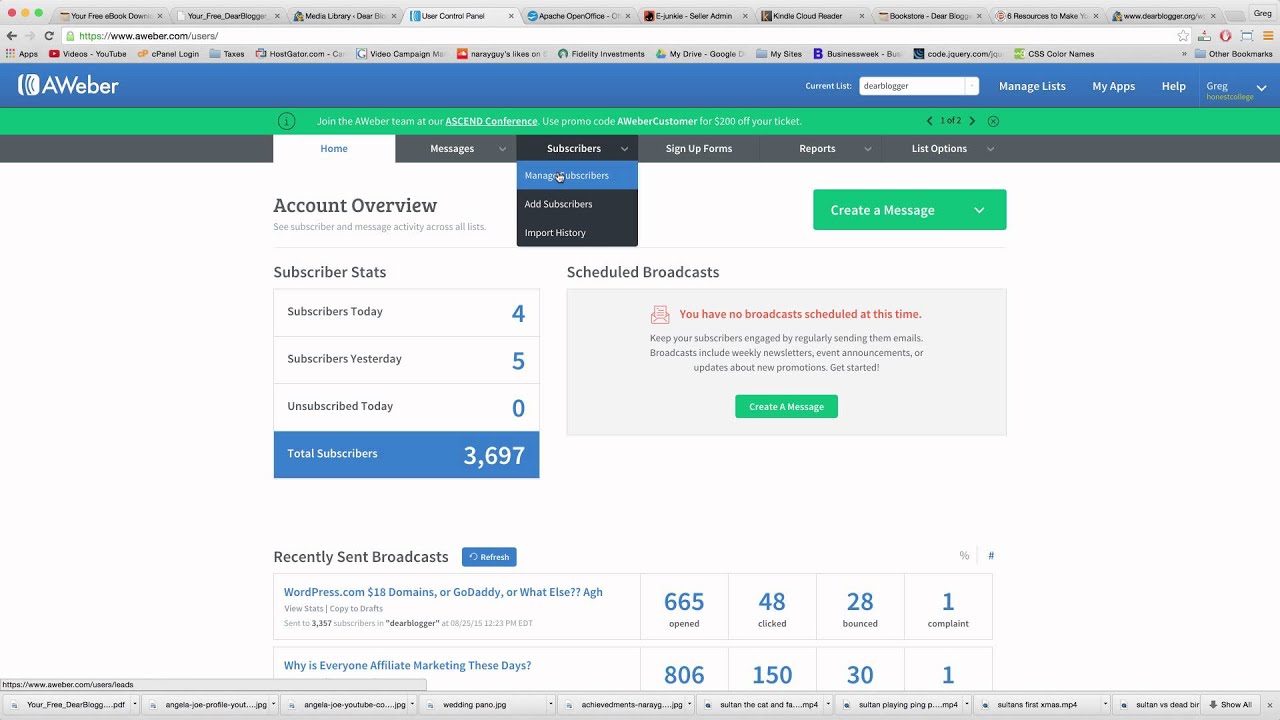Open Help link
The image size is (1280, 720).
pos(1173,86)
